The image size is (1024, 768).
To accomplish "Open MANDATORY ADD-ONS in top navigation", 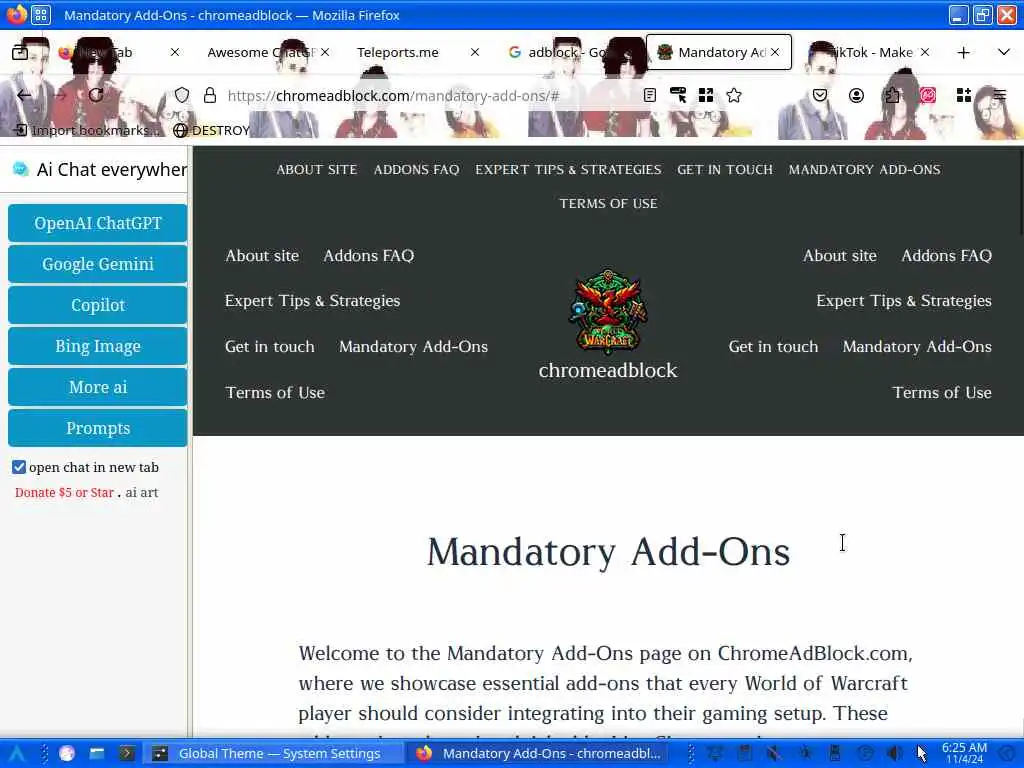I will (865, 169).
